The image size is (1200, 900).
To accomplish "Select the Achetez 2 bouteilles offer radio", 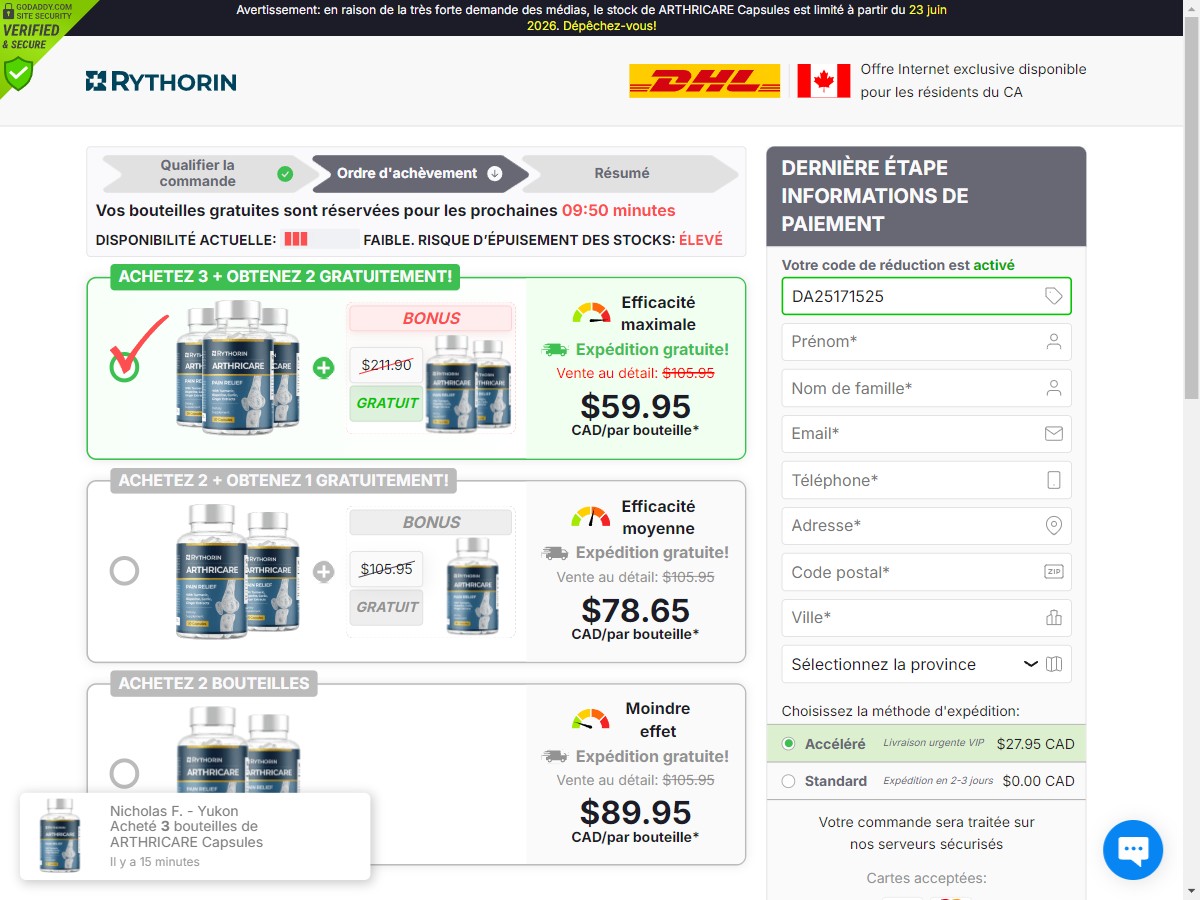I will 124,773.
